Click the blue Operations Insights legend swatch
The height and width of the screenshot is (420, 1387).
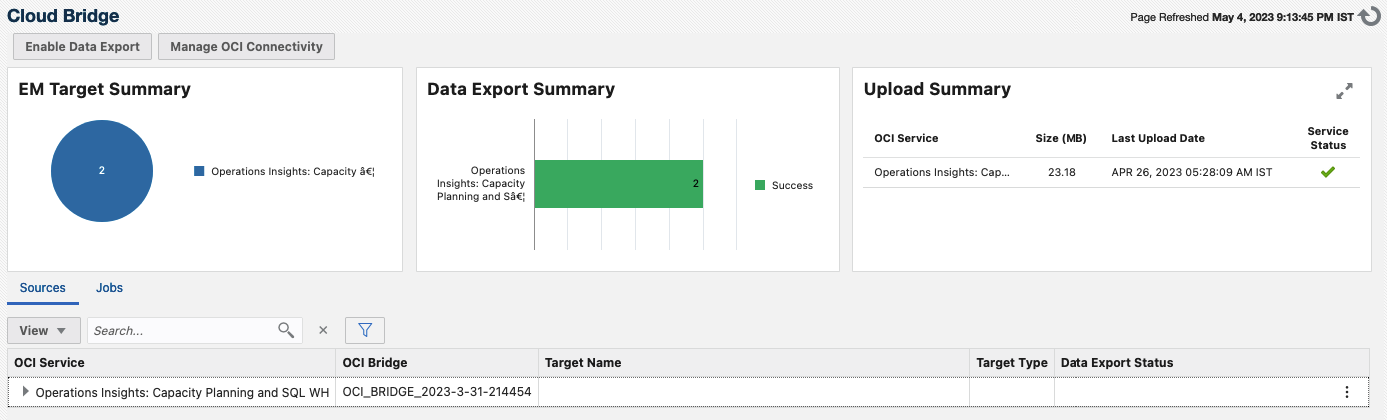(199, 171)
